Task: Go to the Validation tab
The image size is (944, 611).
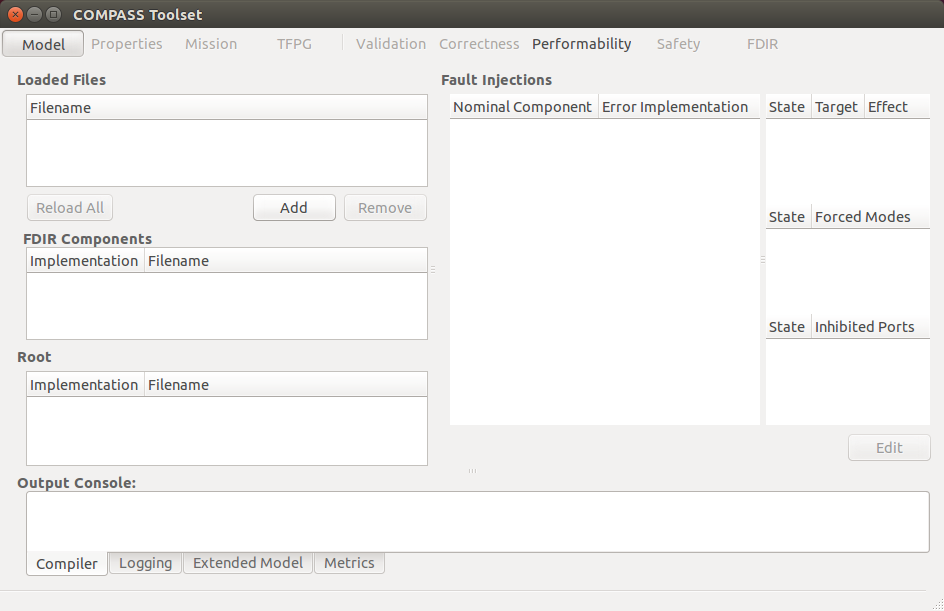Action: (391, 44)
